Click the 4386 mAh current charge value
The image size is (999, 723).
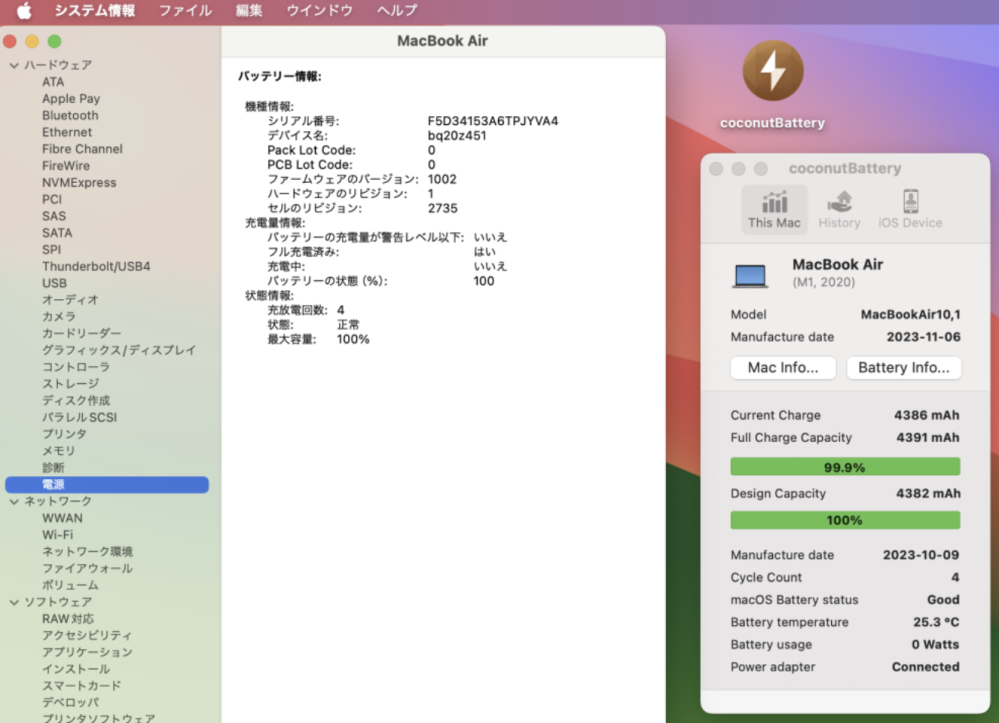(x=926, y=415)
